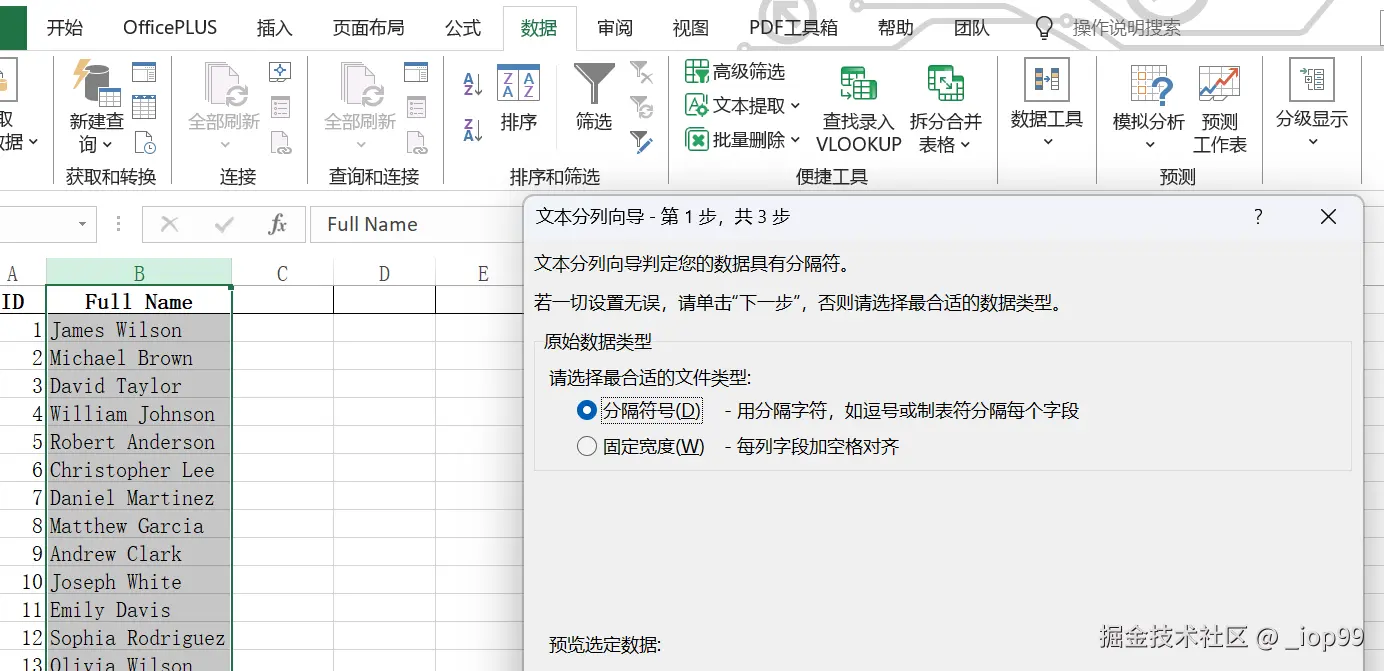
Task: Select the 分隔符号(D) radio option
Action: pyautogui.click(x=587, y=410)
